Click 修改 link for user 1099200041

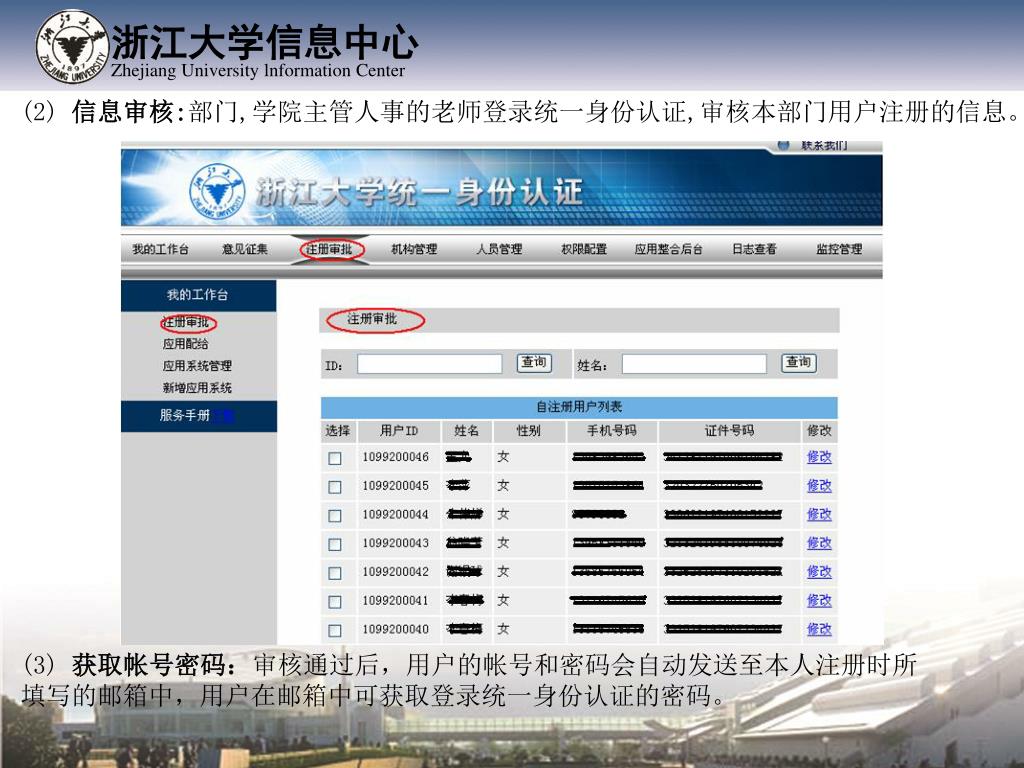(819, 601)
